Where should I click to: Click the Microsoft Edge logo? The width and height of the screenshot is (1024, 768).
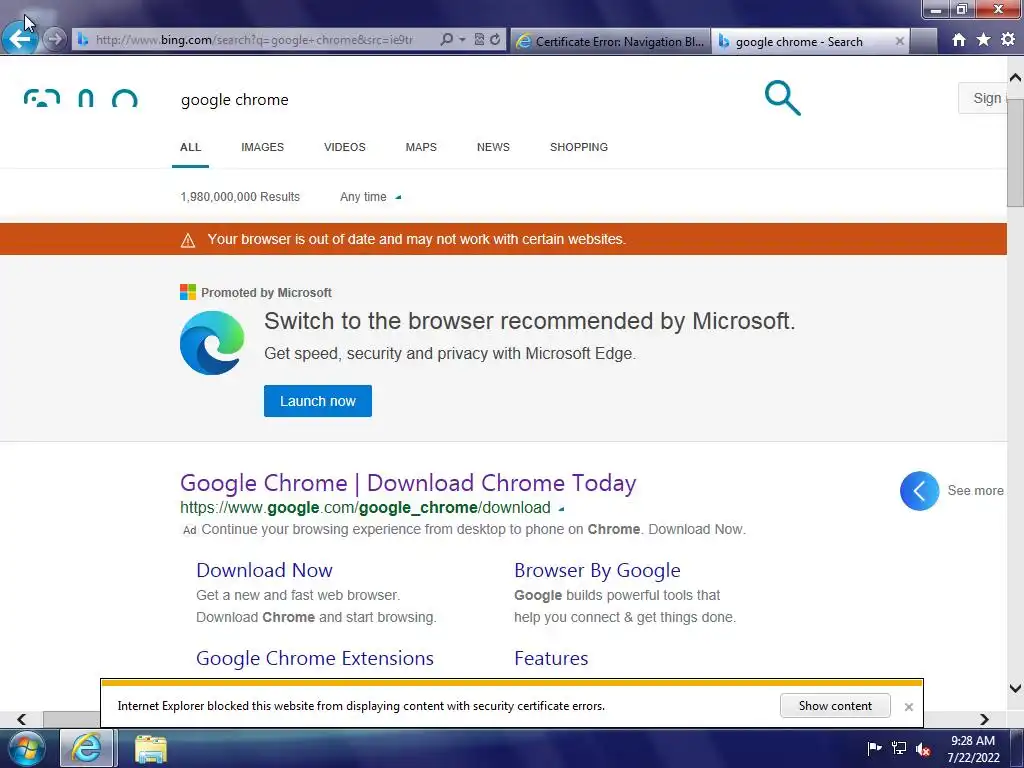(212, 343)
